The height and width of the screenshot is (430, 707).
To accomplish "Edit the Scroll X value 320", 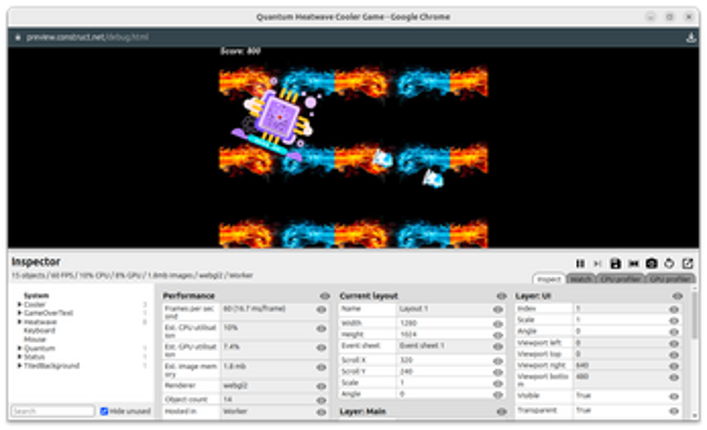I will click(x=444, y=361).
